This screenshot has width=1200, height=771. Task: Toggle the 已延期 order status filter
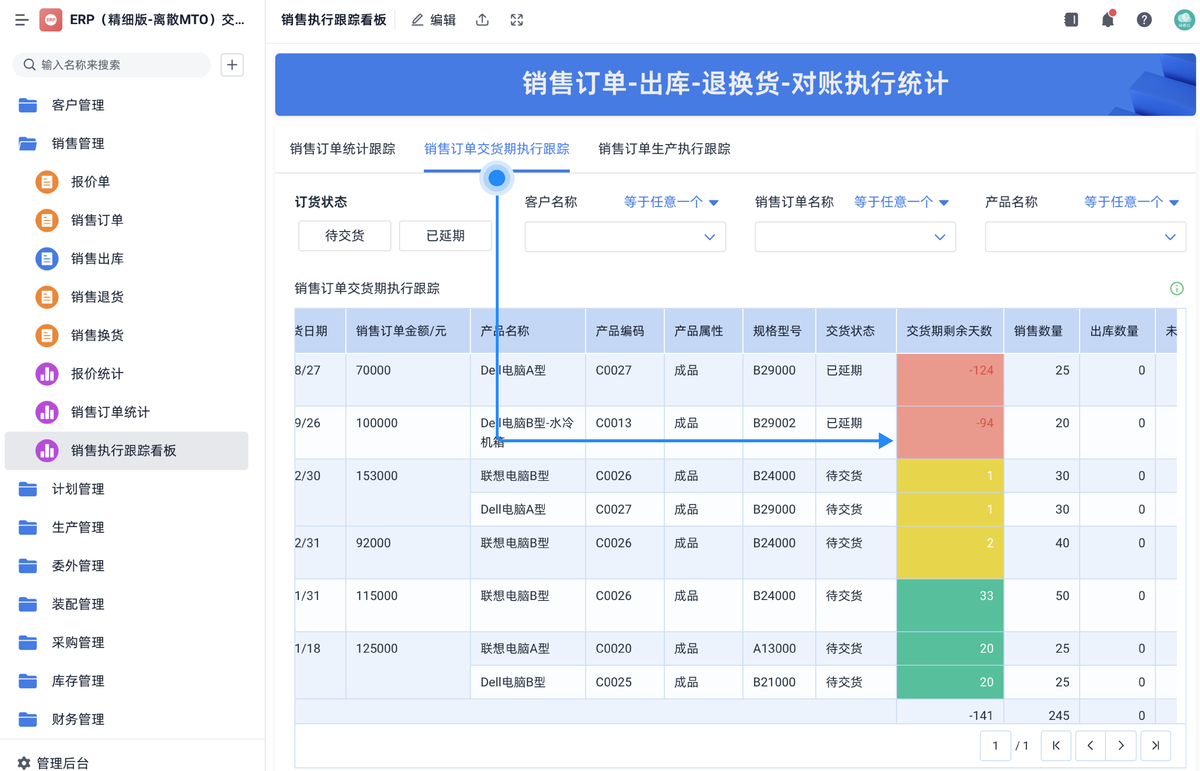(x=445, y=236)
